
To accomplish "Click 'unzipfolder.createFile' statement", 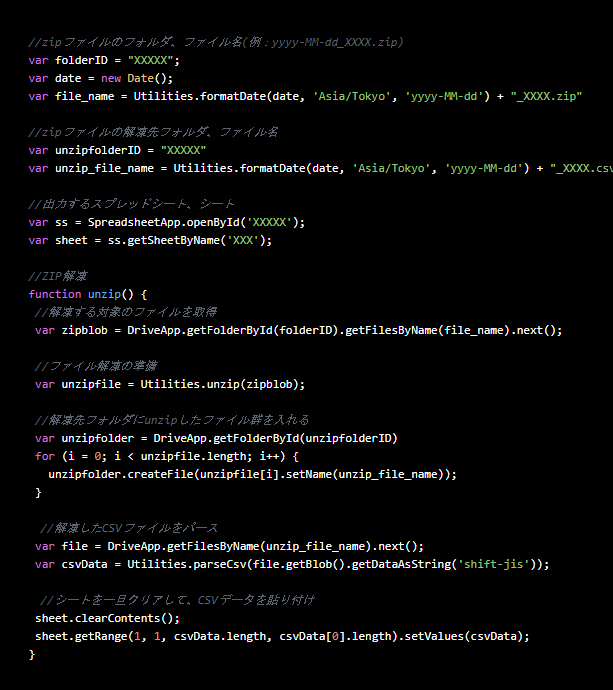I will [112, 474].
